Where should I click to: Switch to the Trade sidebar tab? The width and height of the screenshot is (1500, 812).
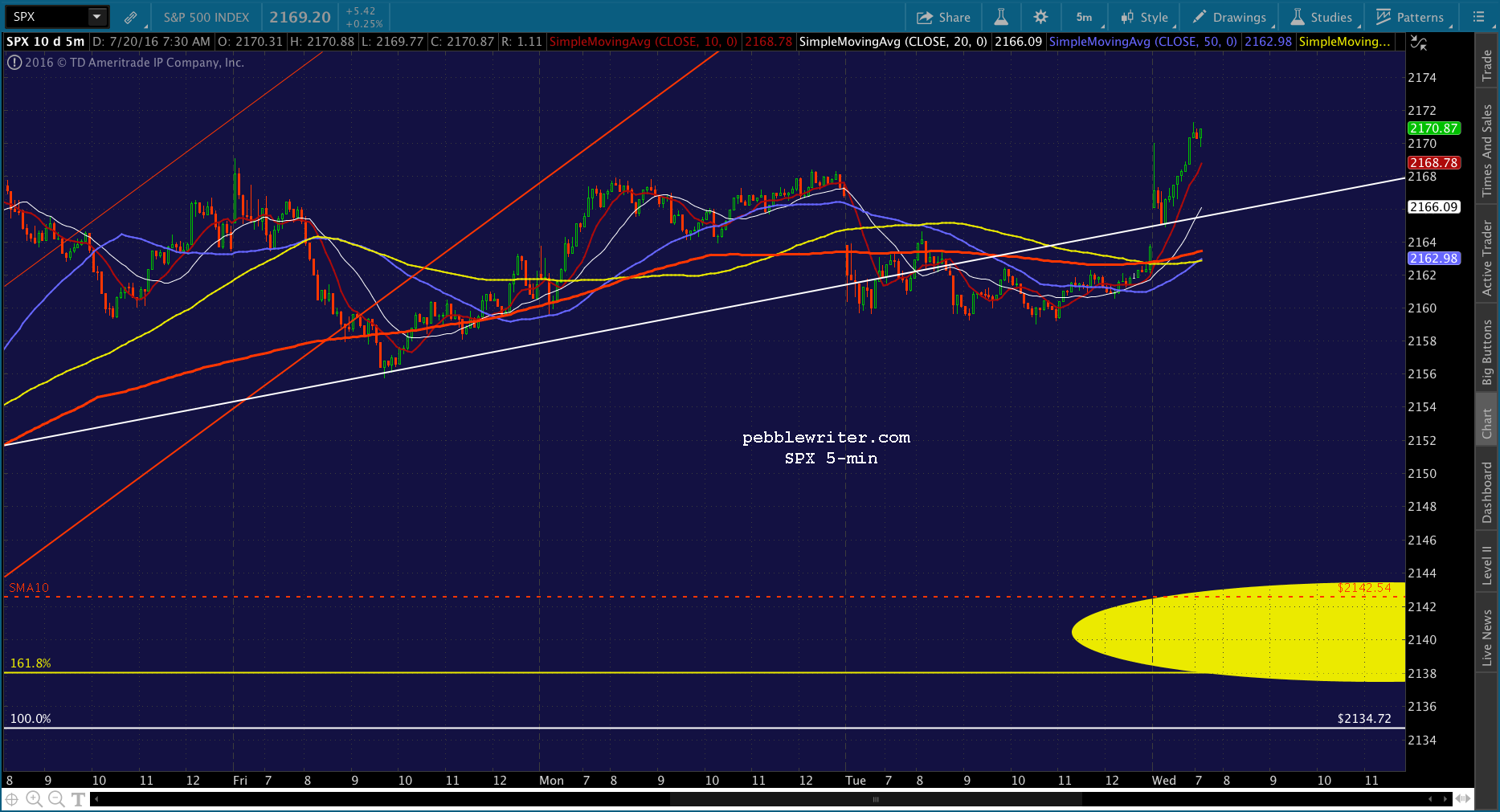click(x=1487, y=65)
